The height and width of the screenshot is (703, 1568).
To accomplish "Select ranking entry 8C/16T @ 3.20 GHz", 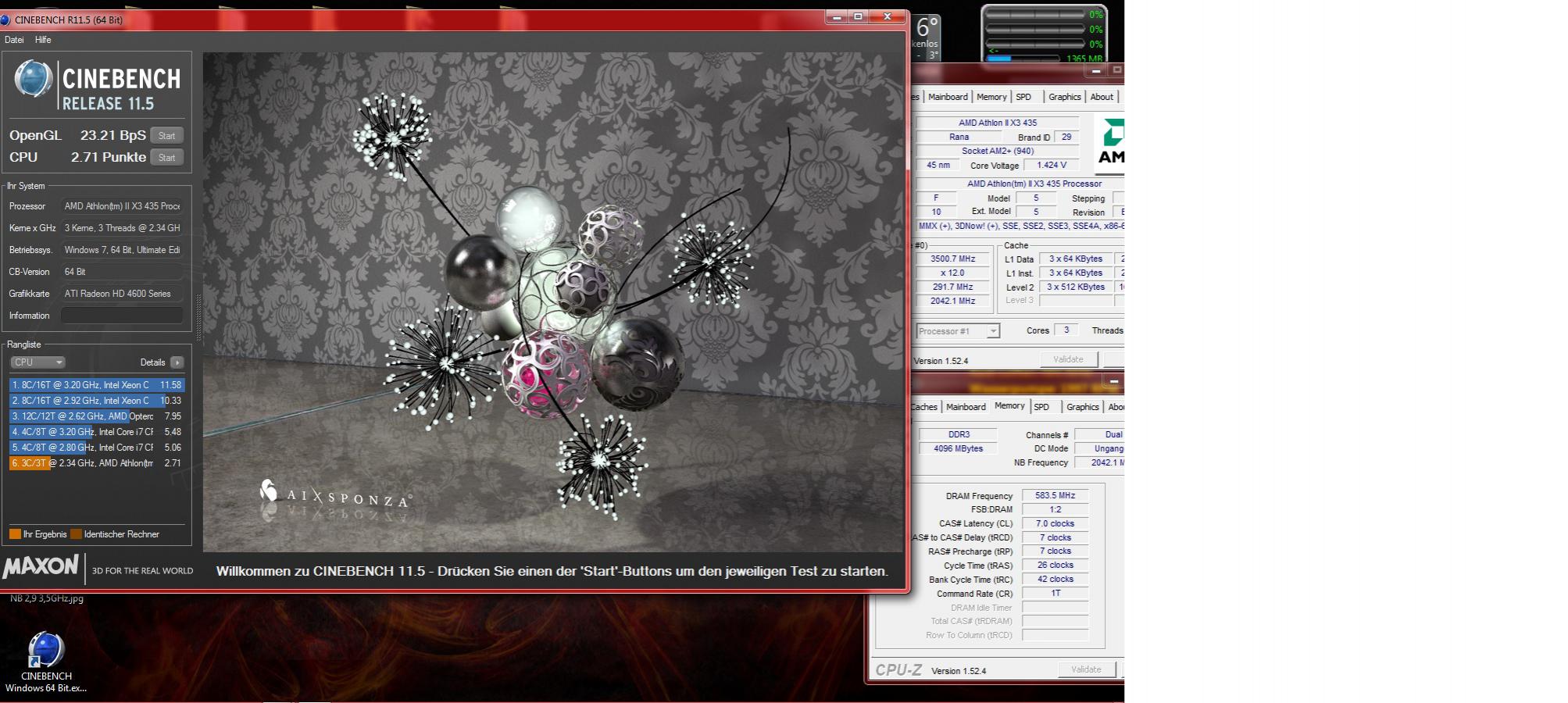I will coord(97,385).
